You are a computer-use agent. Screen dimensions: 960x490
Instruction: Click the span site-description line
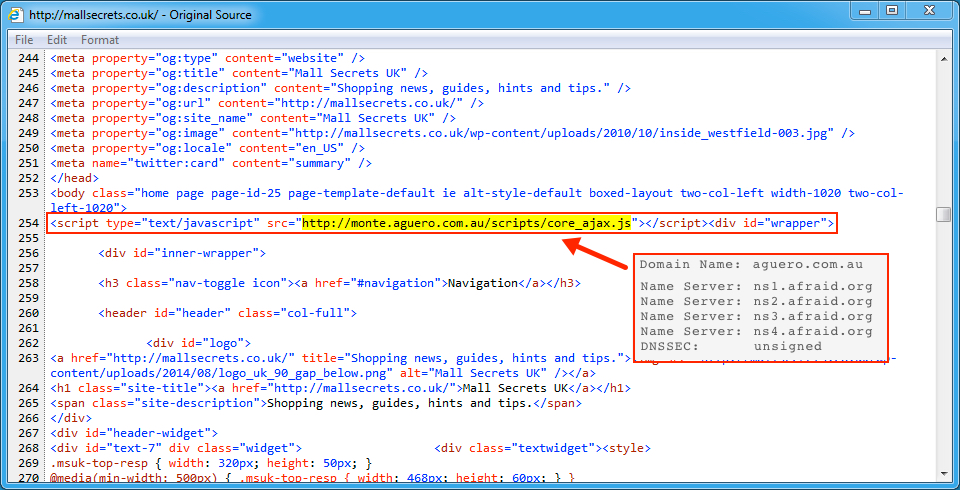pos(316,403)
